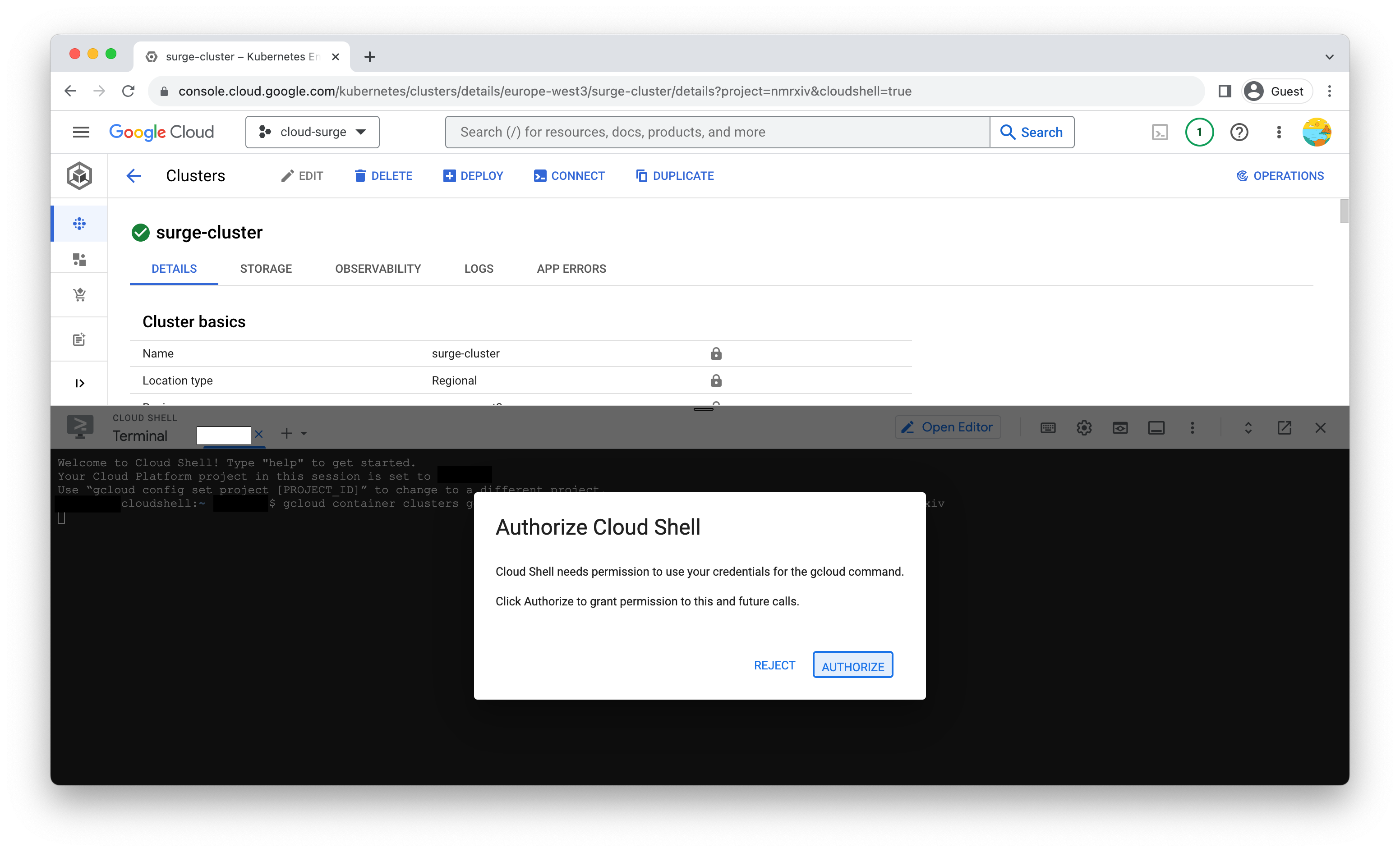Click the lock icon next to Location type field

(716, 380)
